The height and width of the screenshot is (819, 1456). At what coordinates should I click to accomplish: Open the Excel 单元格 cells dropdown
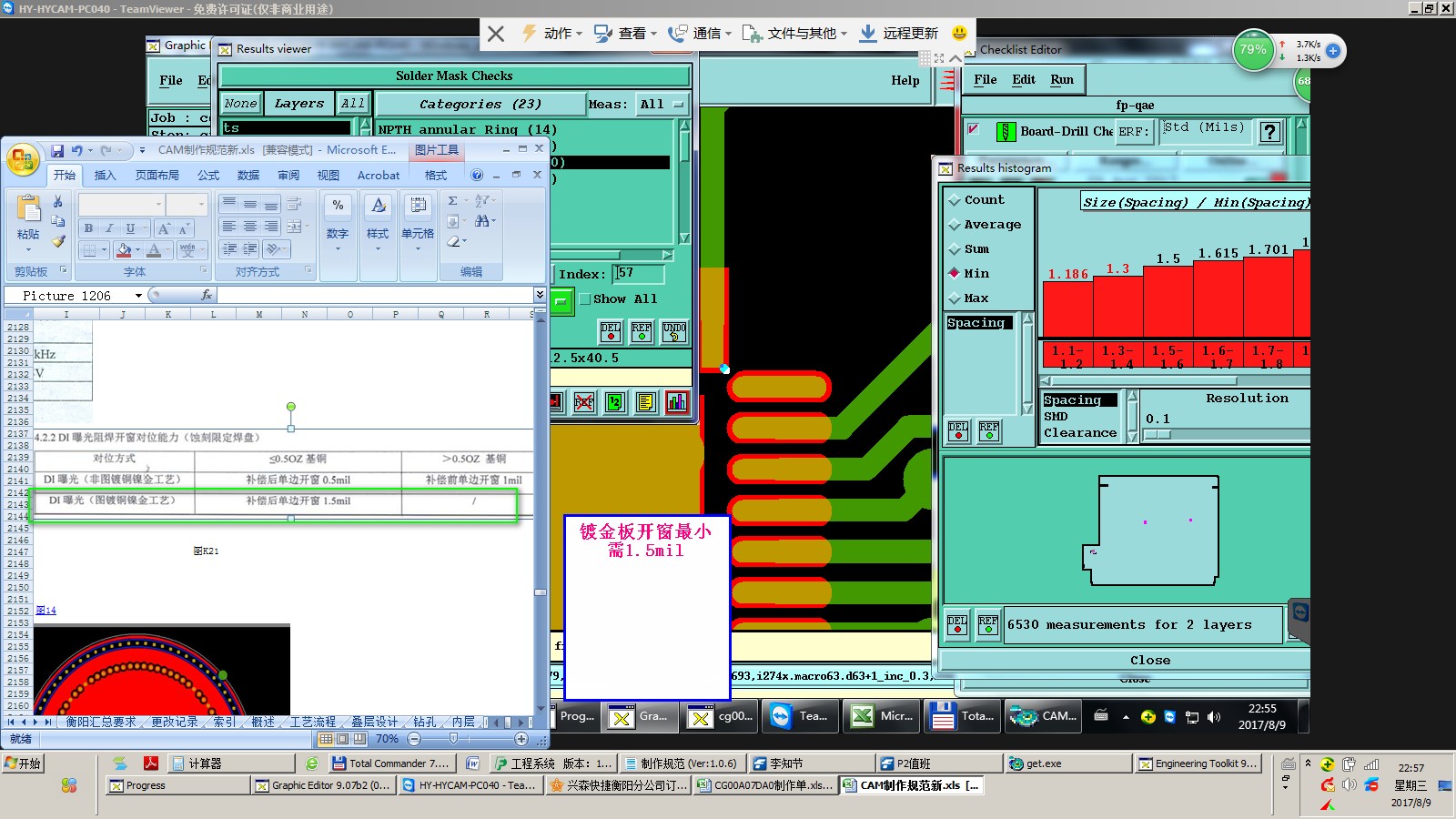click(x=418, y=224)
